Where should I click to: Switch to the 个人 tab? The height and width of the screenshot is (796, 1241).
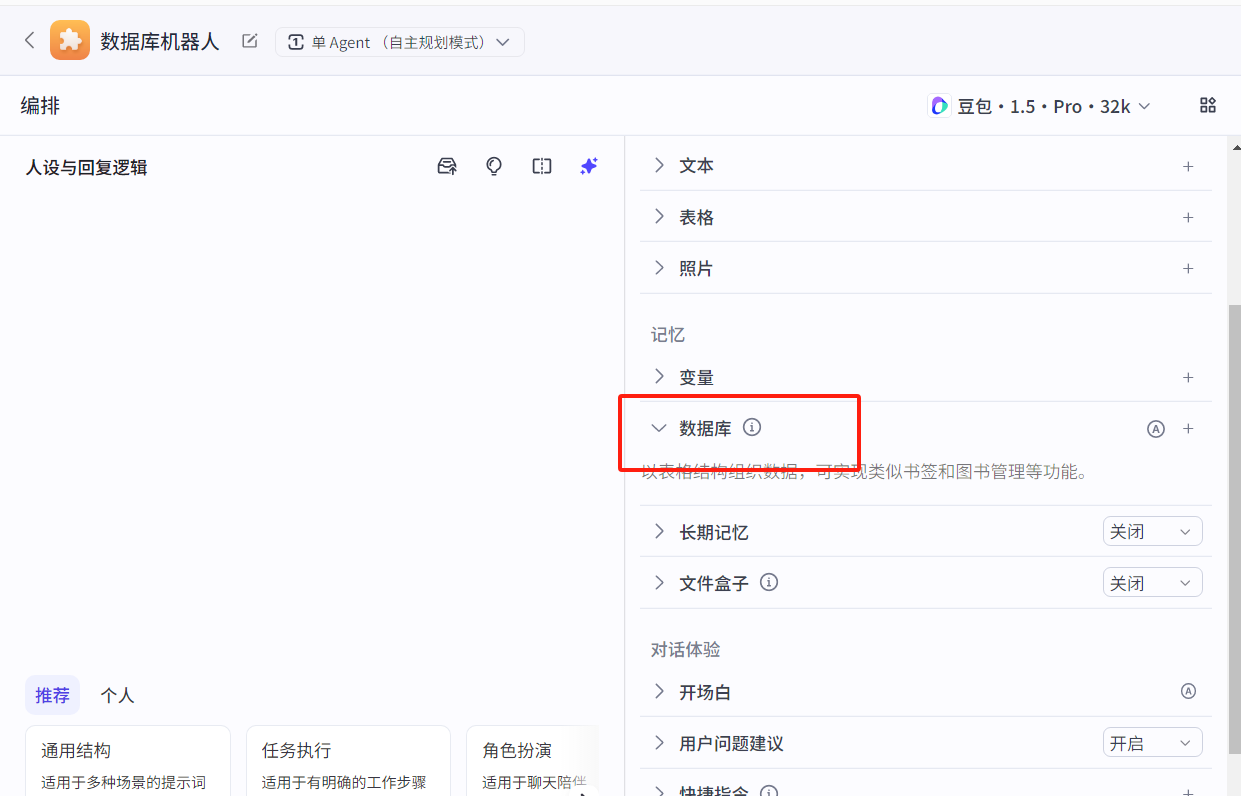click(117, 695)
